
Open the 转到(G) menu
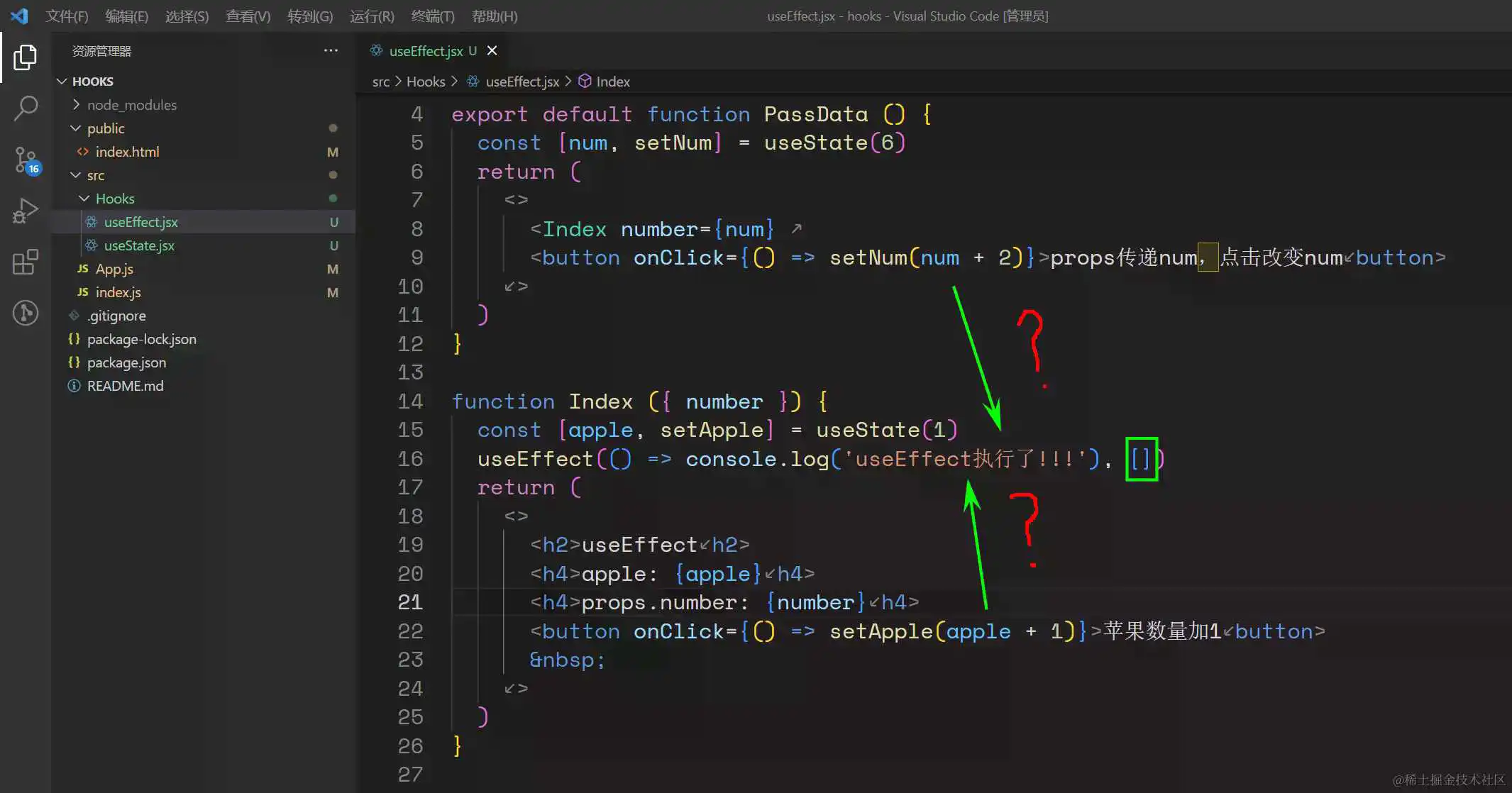(310, 16)
